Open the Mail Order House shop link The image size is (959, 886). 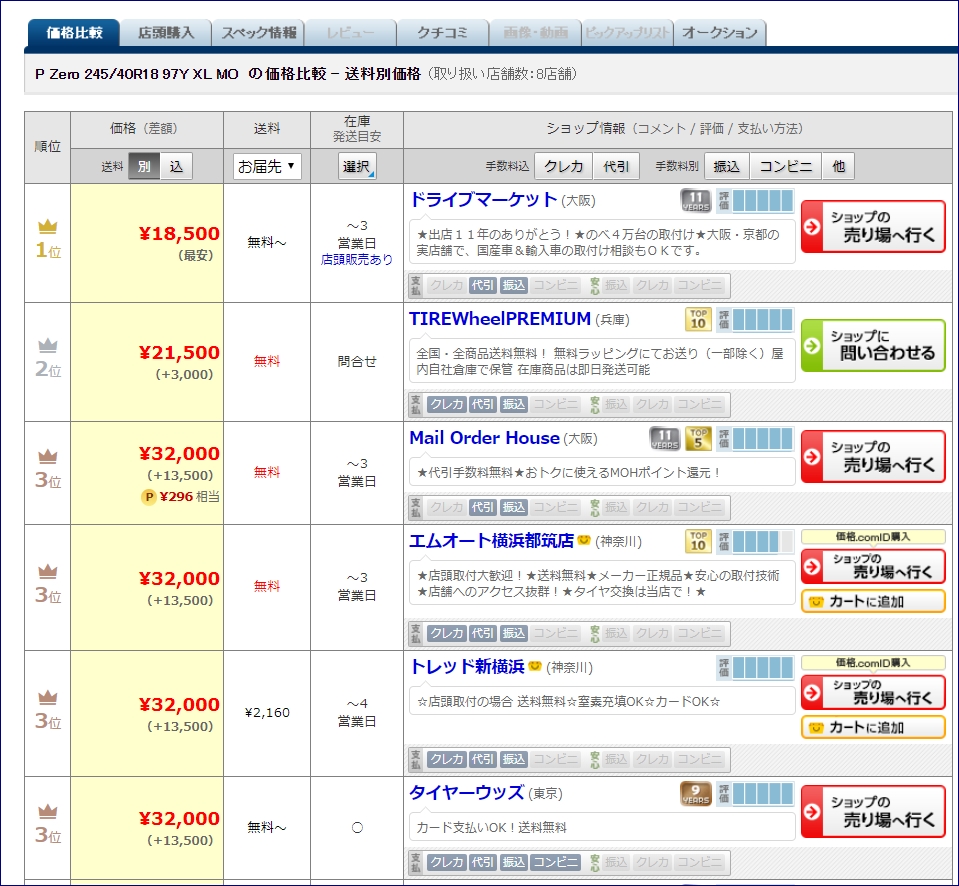484,438
